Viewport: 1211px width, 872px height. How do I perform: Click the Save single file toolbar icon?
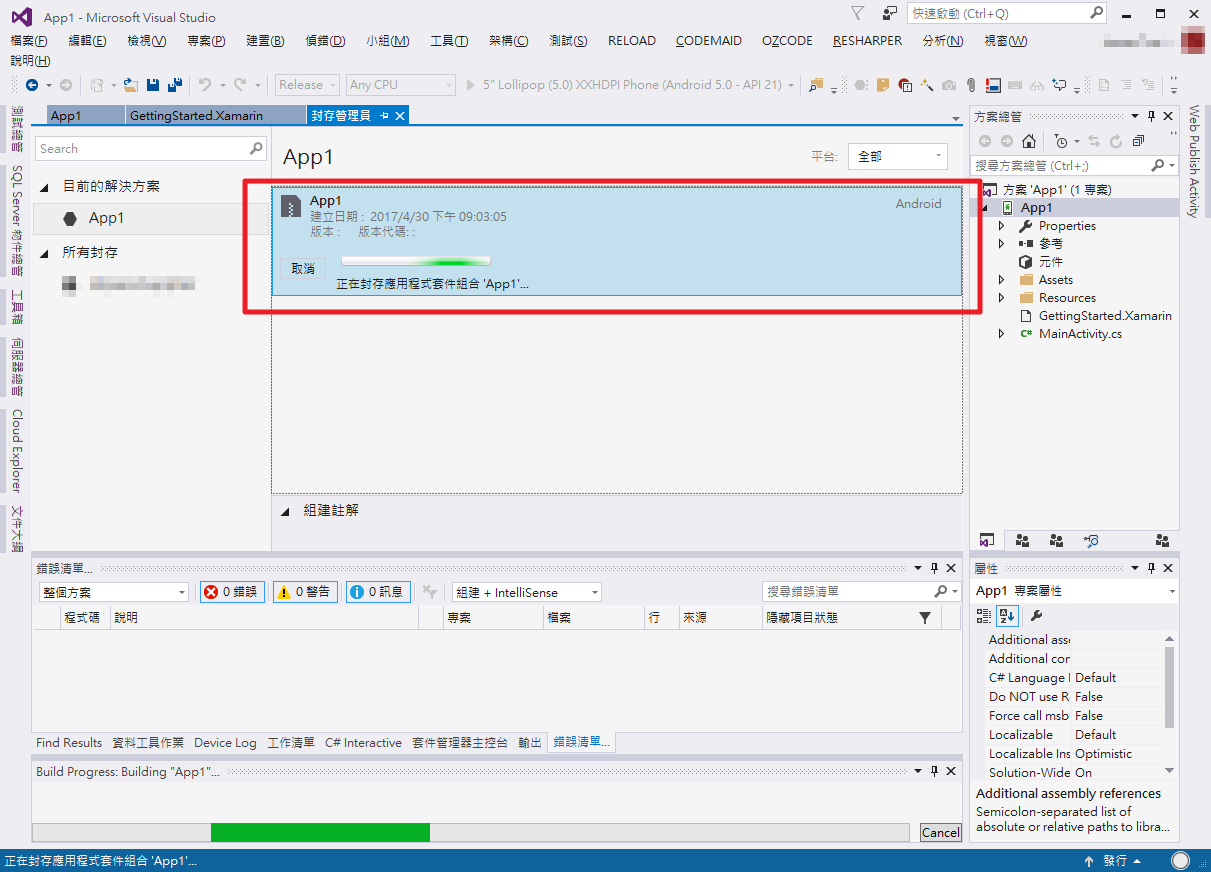coord(153,85)
